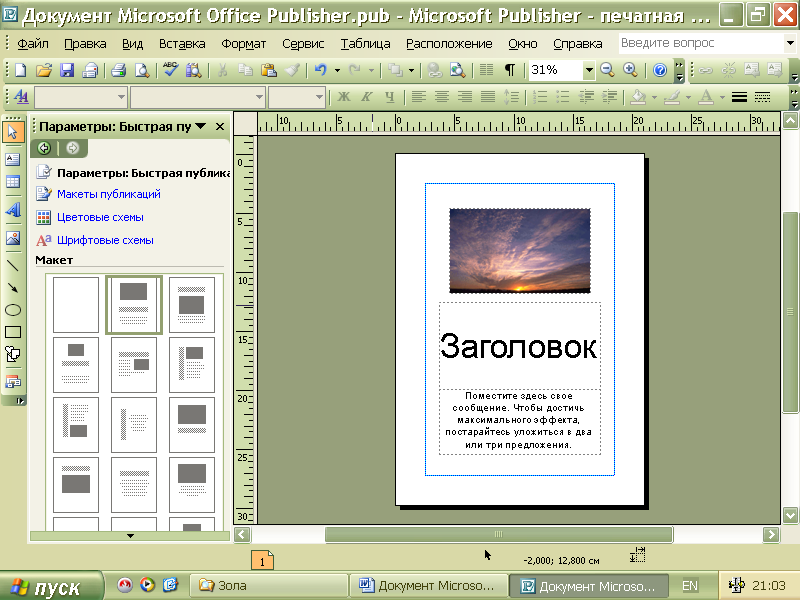
Task: Open the zoom percentage dropdown showing 31%
Action: pyautogui.click(x=589, y=70)
